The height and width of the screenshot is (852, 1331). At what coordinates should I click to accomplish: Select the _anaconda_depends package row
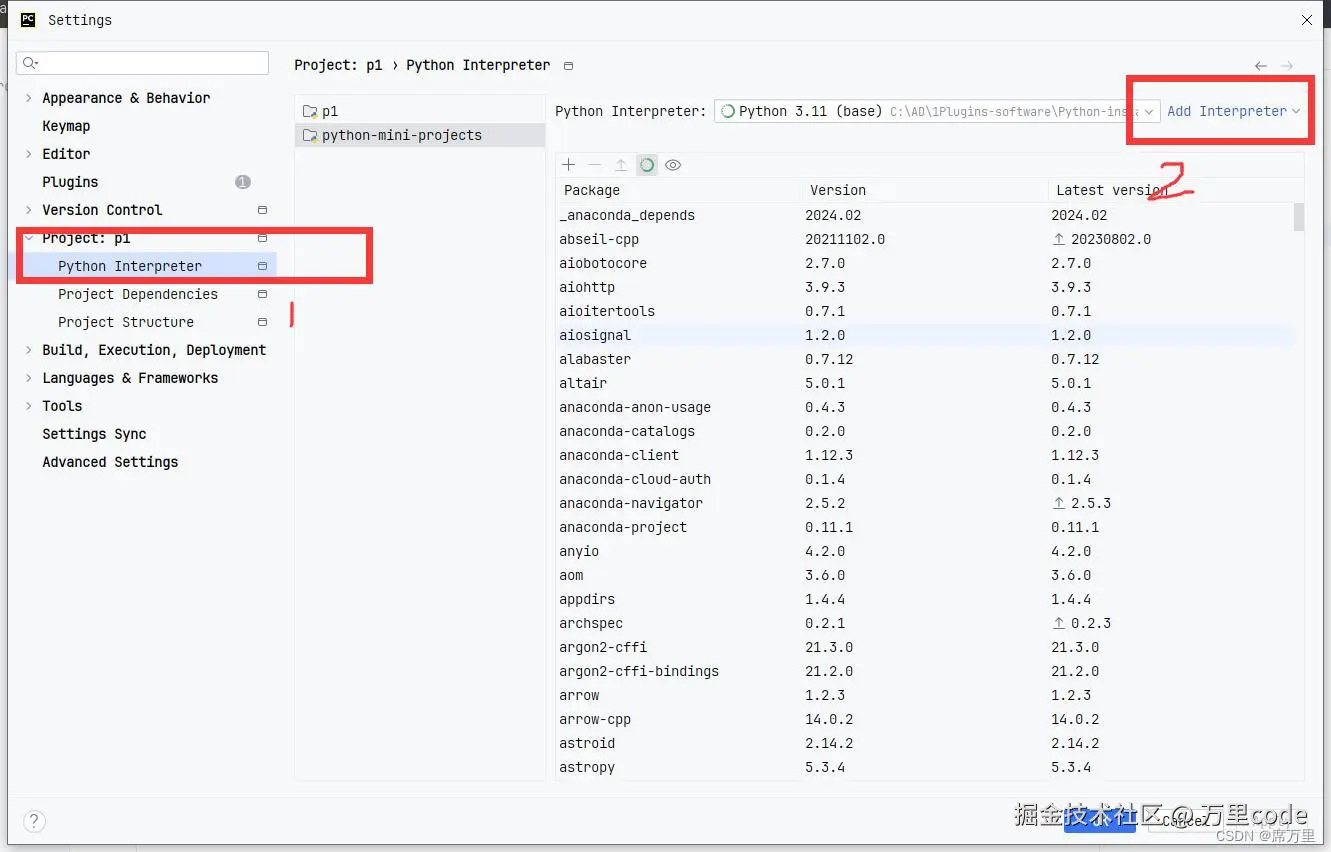925,215
